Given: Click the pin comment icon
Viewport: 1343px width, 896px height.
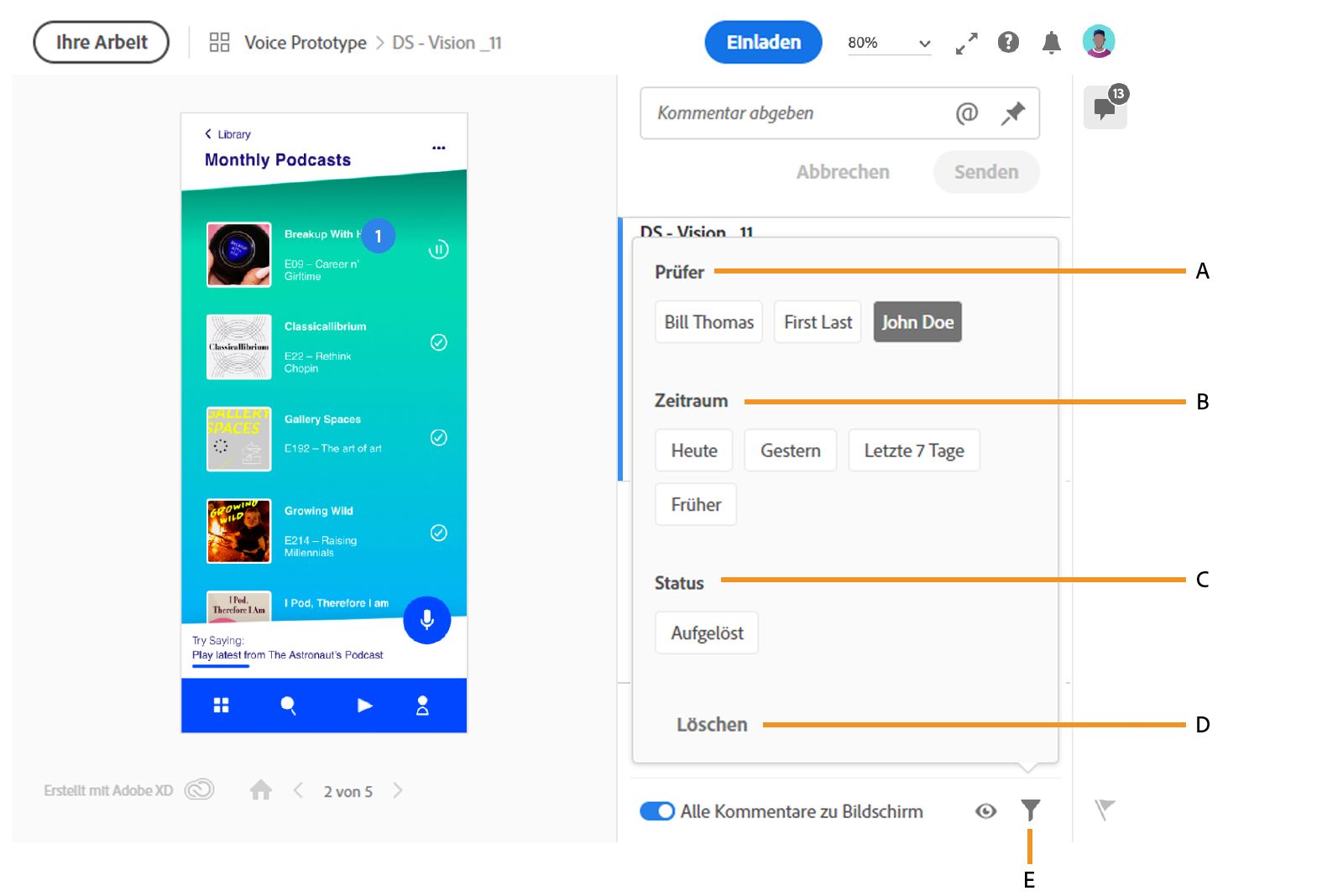Looking at the screenshot, I should tap(1013, 113).
